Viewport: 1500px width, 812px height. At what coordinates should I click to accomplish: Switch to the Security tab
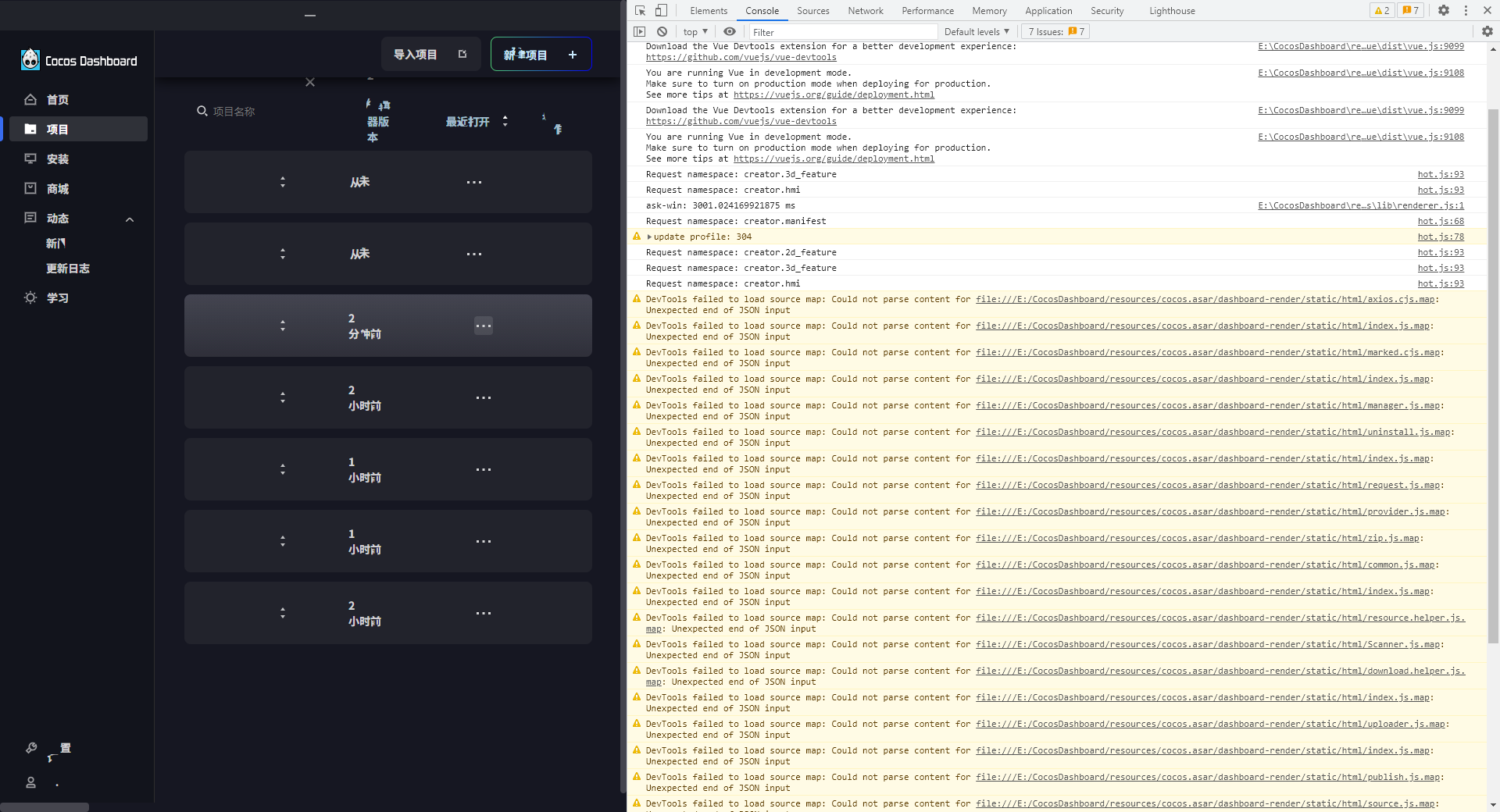pyautogui.click(x=1107, y=10)
